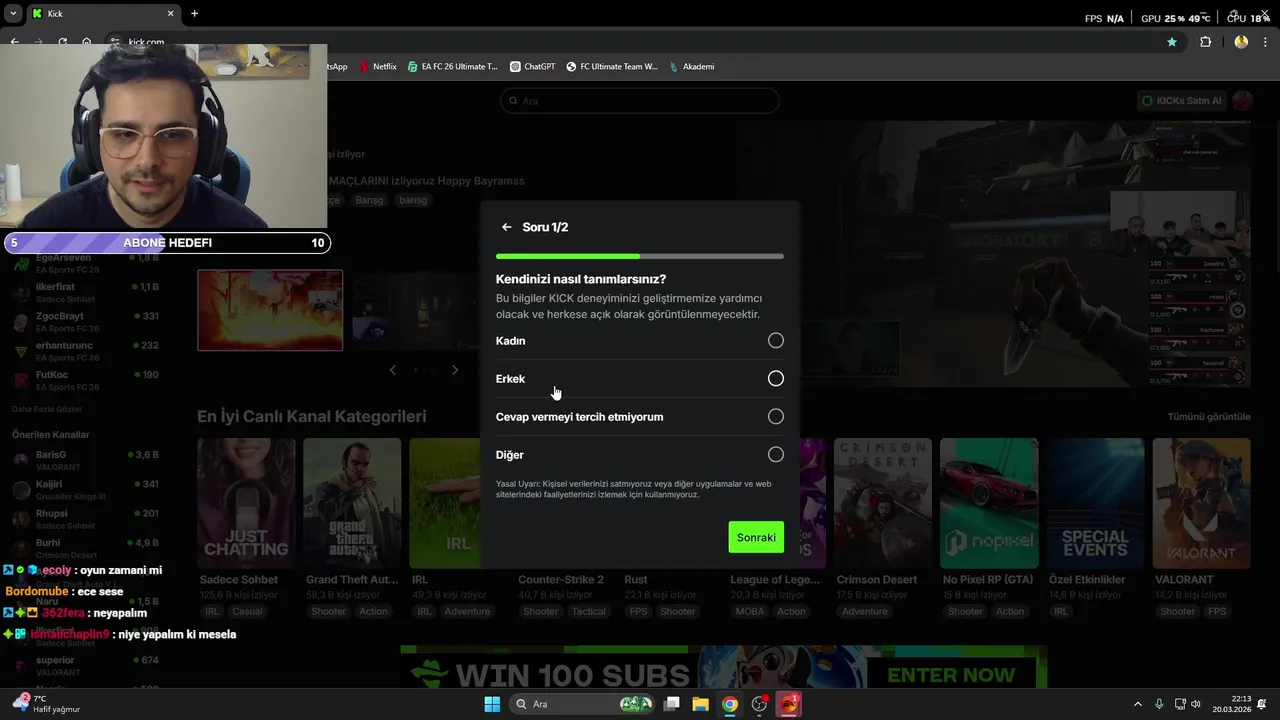The width and height of the screenshot is (1280, 720).
Task: Click the previous carousel arrow
Action: pyautogui.click(x=392, y=370)
